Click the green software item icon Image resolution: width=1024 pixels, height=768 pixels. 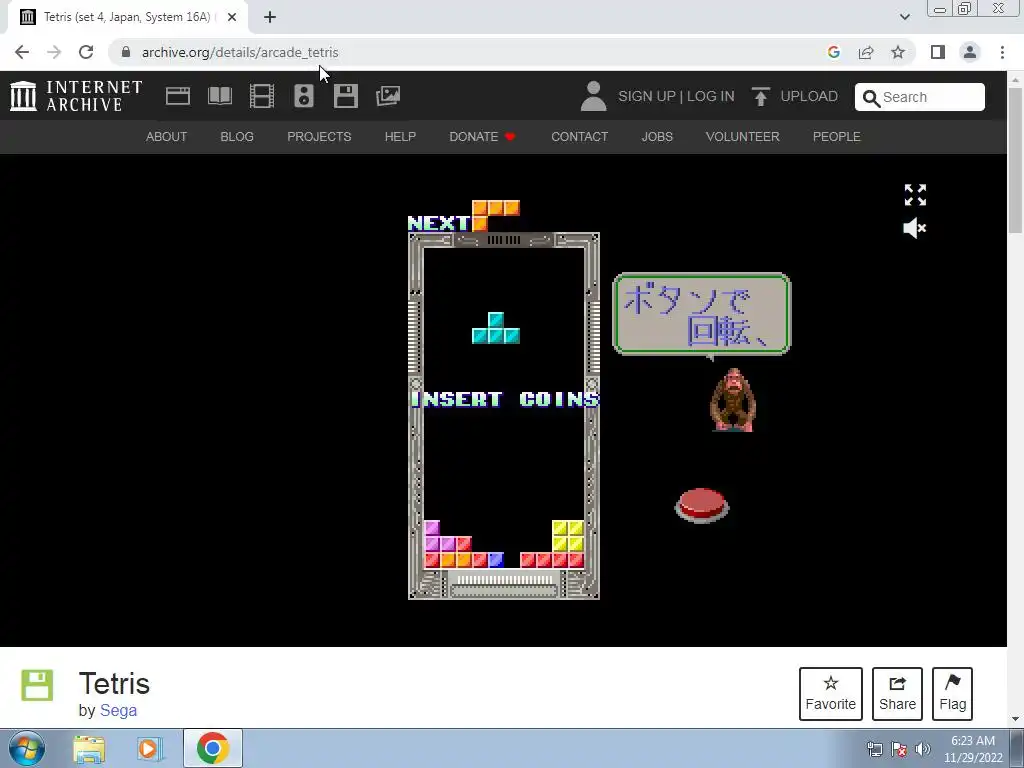click(37, 685)
